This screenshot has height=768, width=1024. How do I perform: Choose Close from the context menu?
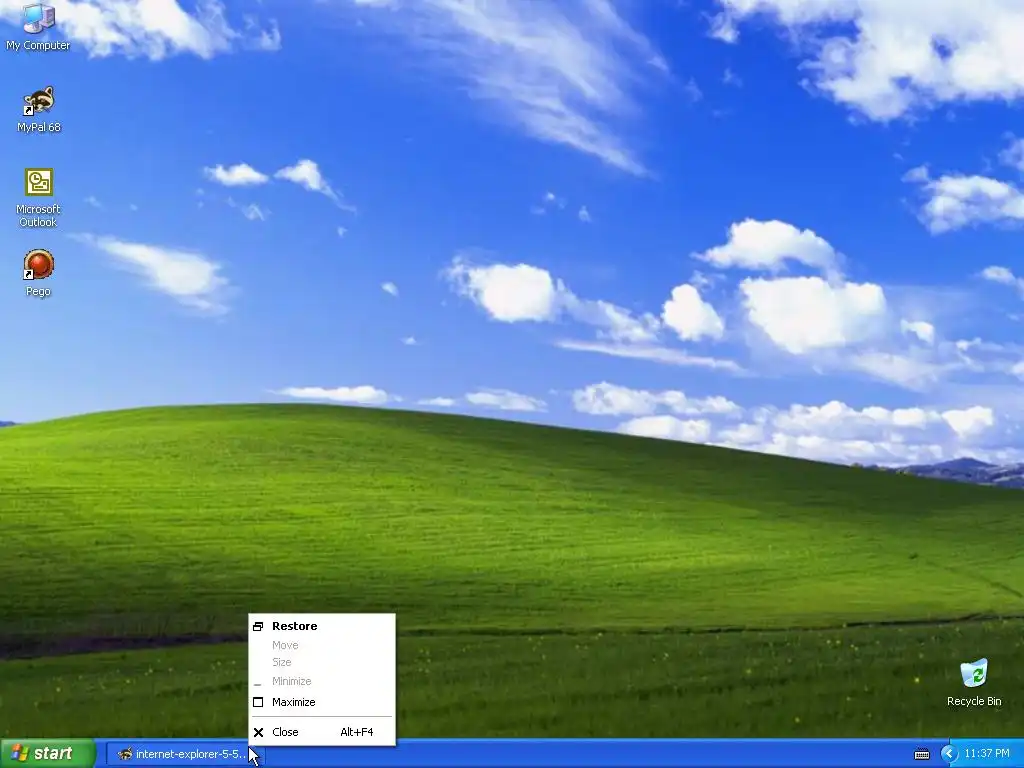pyautogui.click(x=322, y=732)
